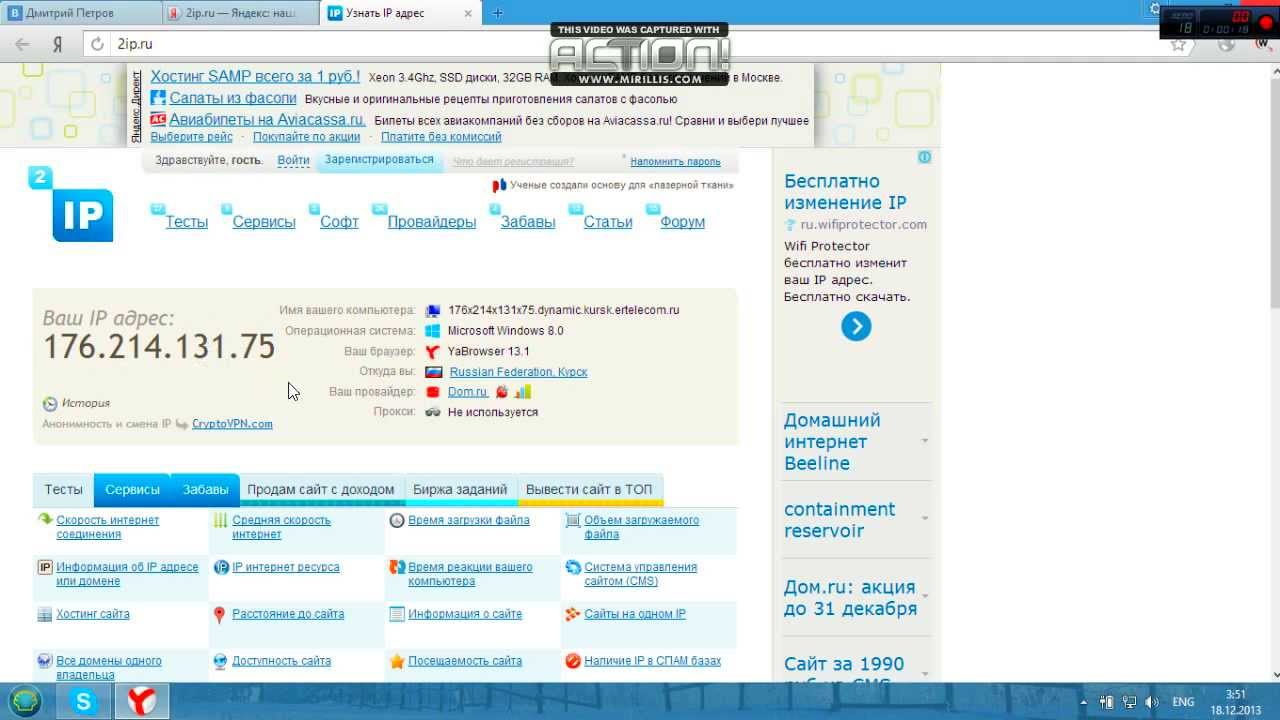Viewport: 1280px width, 720px height.
Task: Bookmark the page with star icon
Action: (1179, 44)
